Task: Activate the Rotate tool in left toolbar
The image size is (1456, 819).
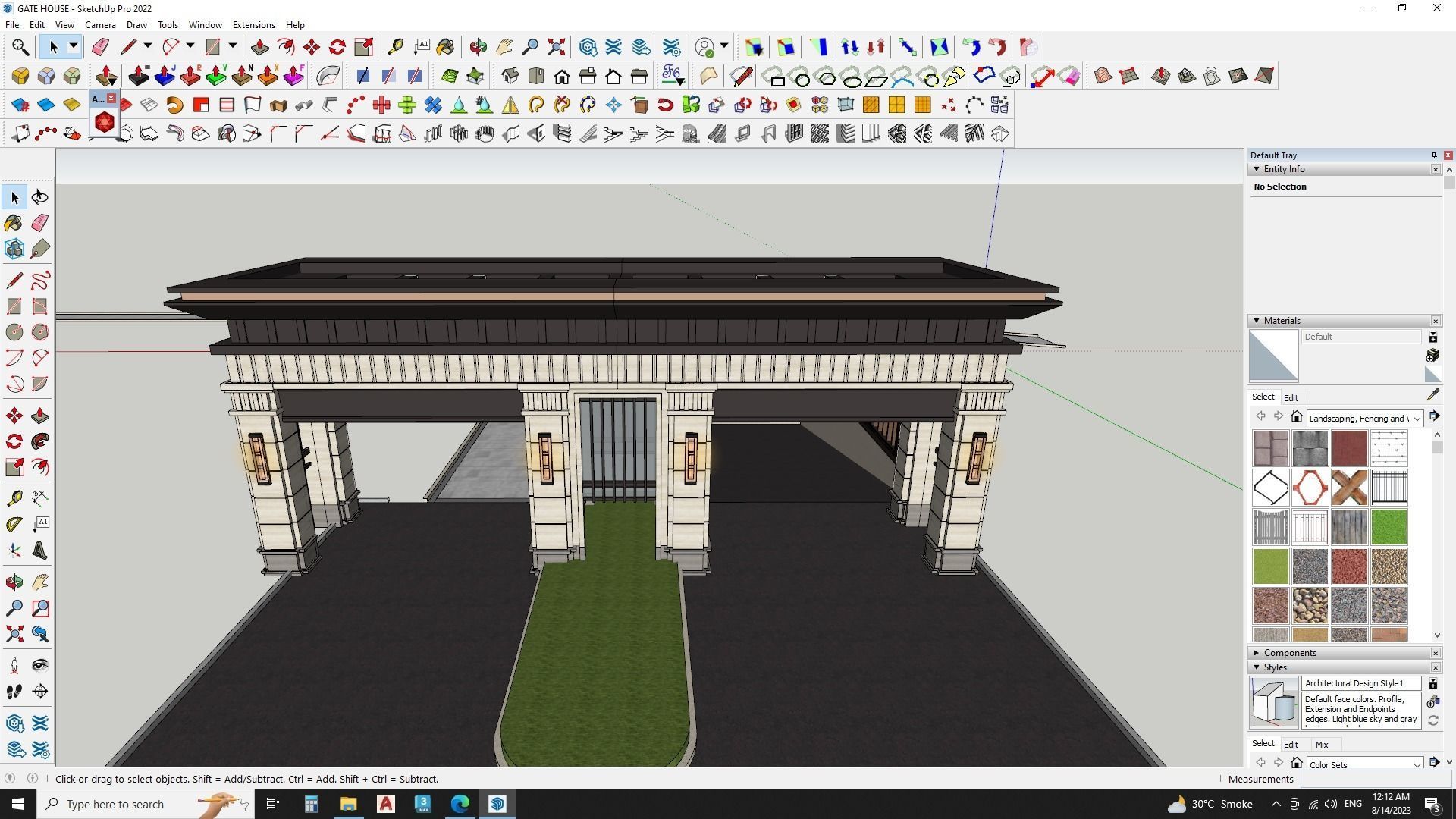Action: click(x=14, y=441)
